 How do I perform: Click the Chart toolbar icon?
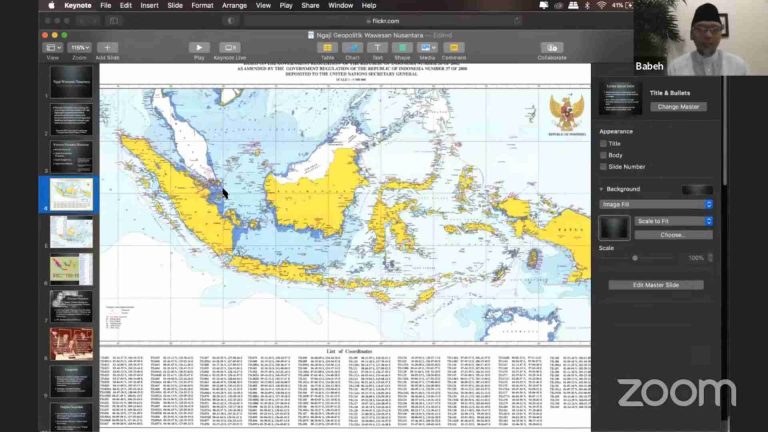[x=352, y=47]
